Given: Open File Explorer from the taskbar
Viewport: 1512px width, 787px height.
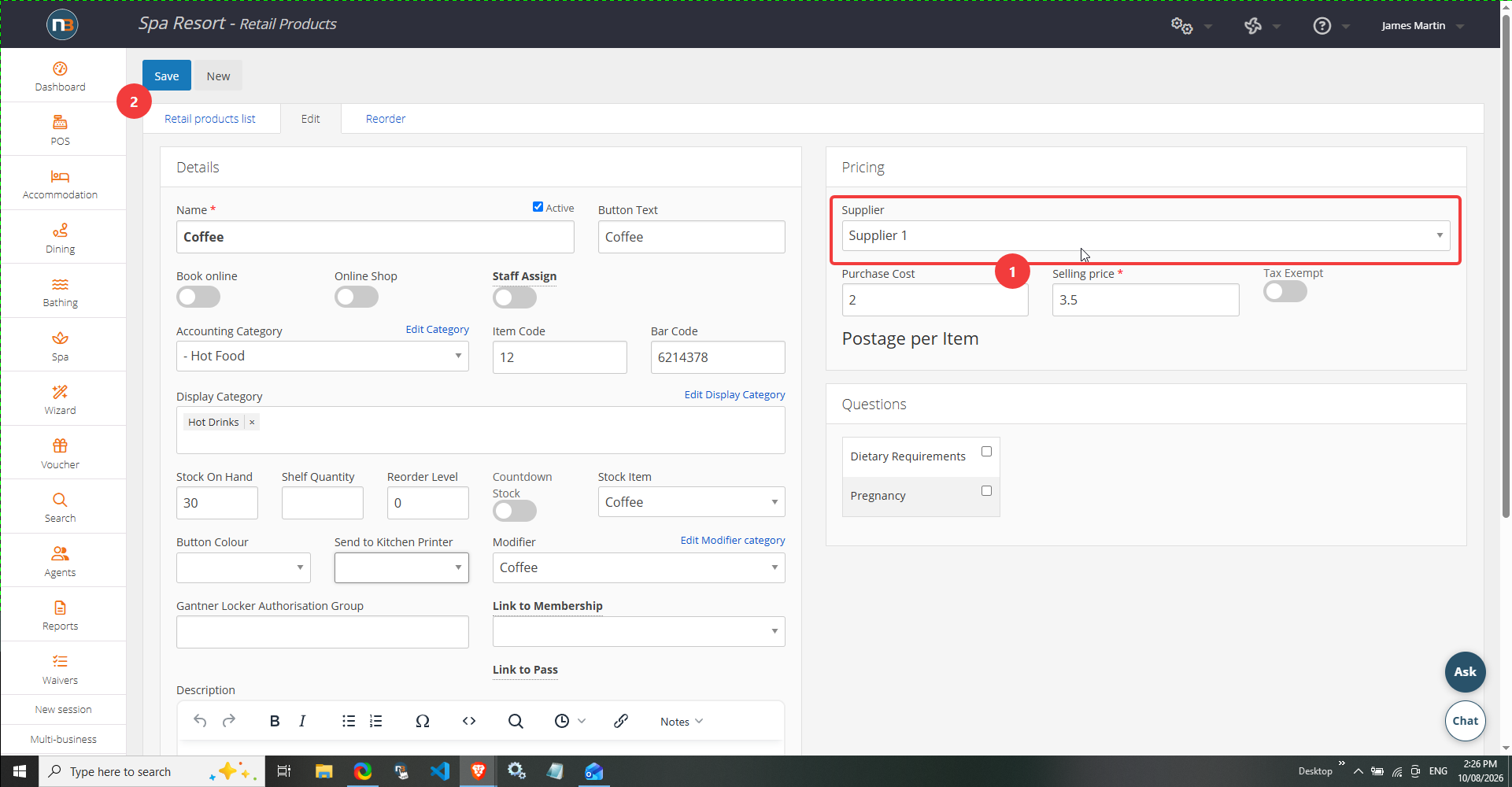Looking at the screenshot, I should tap(323, 771).
